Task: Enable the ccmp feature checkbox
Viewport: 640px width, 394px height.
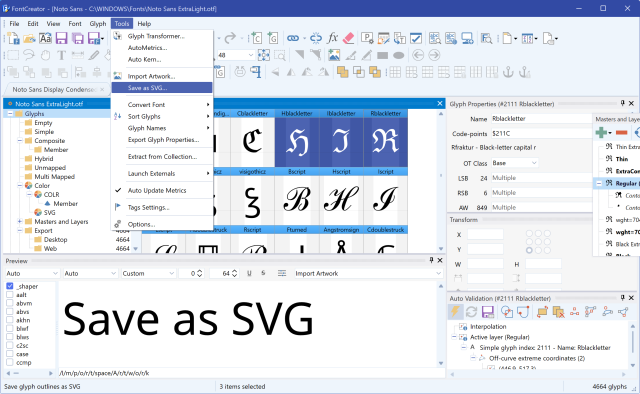Action: point(10,363)
